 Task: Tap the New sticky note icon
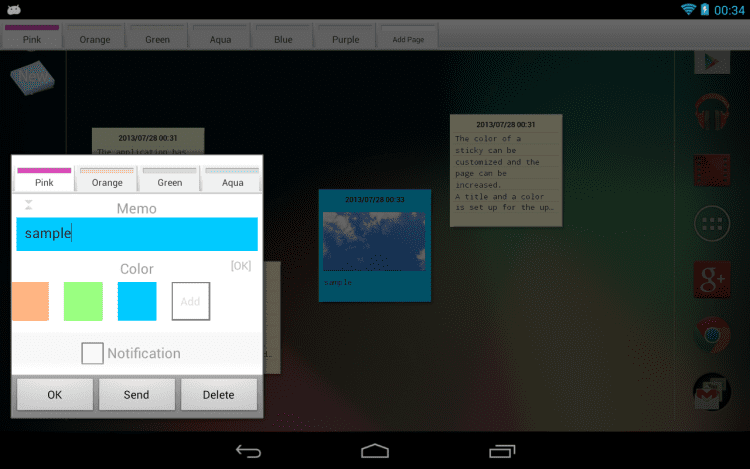point(32,77)
